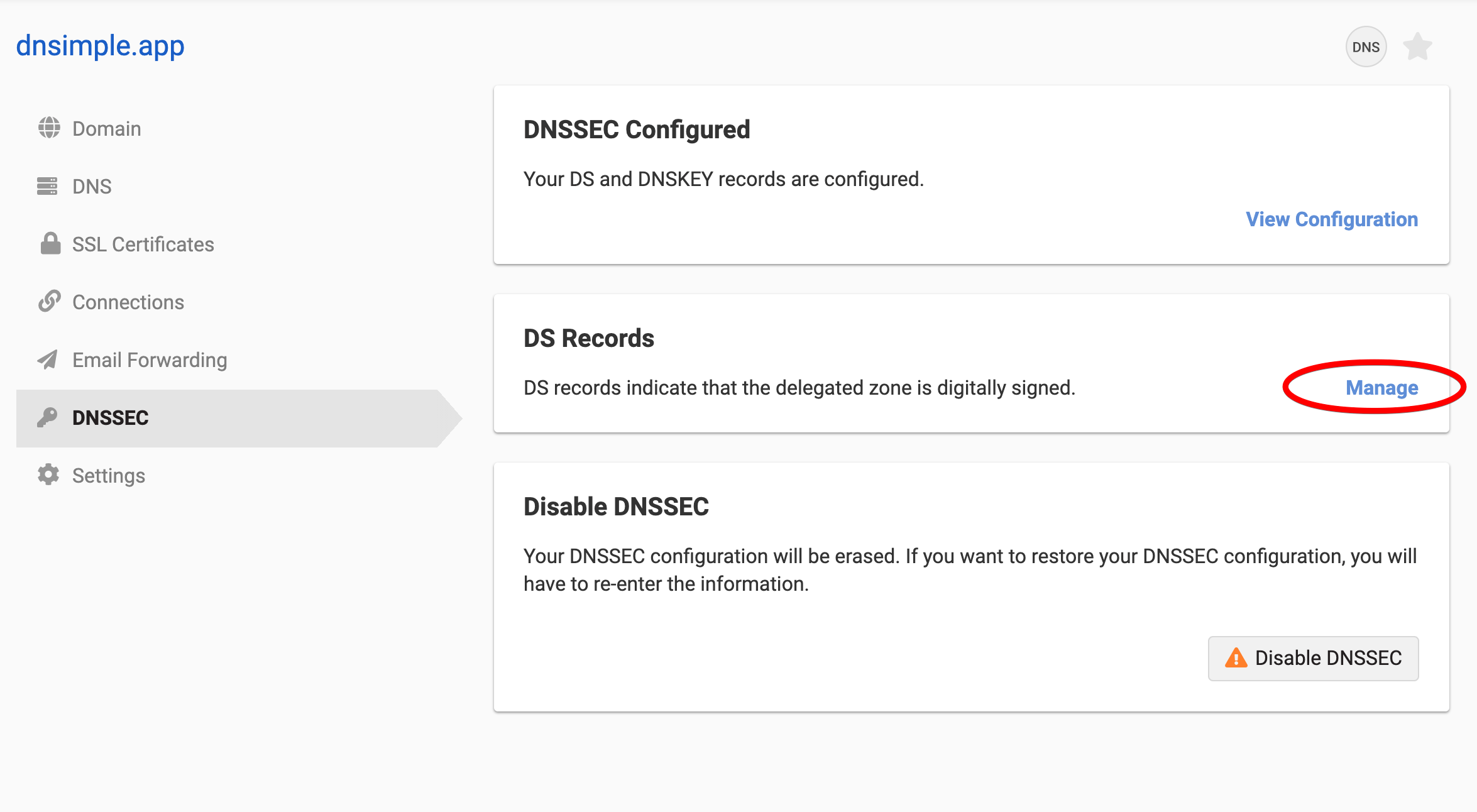Open the Settings sidebar page
This screenshot has width=1477, height=812.
[109, 476]
